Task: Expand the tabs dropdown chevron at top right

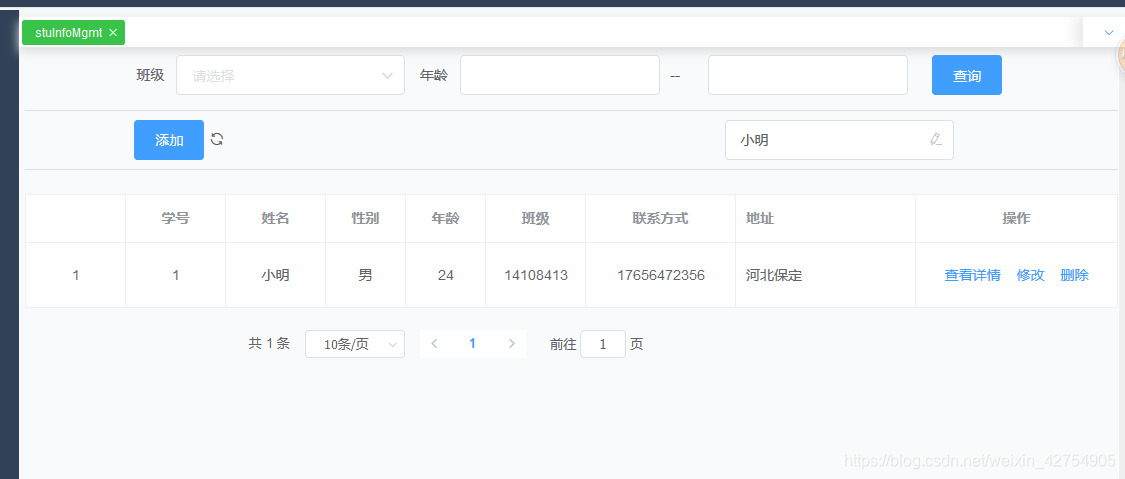Action: [x=1109, y=32]
